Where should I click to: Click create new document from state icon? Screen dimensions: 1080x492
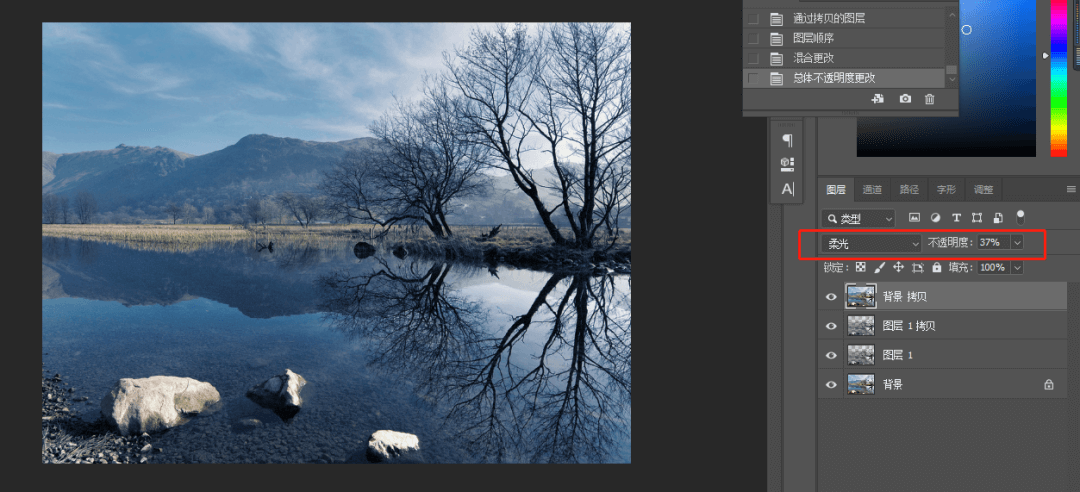click(x=878, y=99)
